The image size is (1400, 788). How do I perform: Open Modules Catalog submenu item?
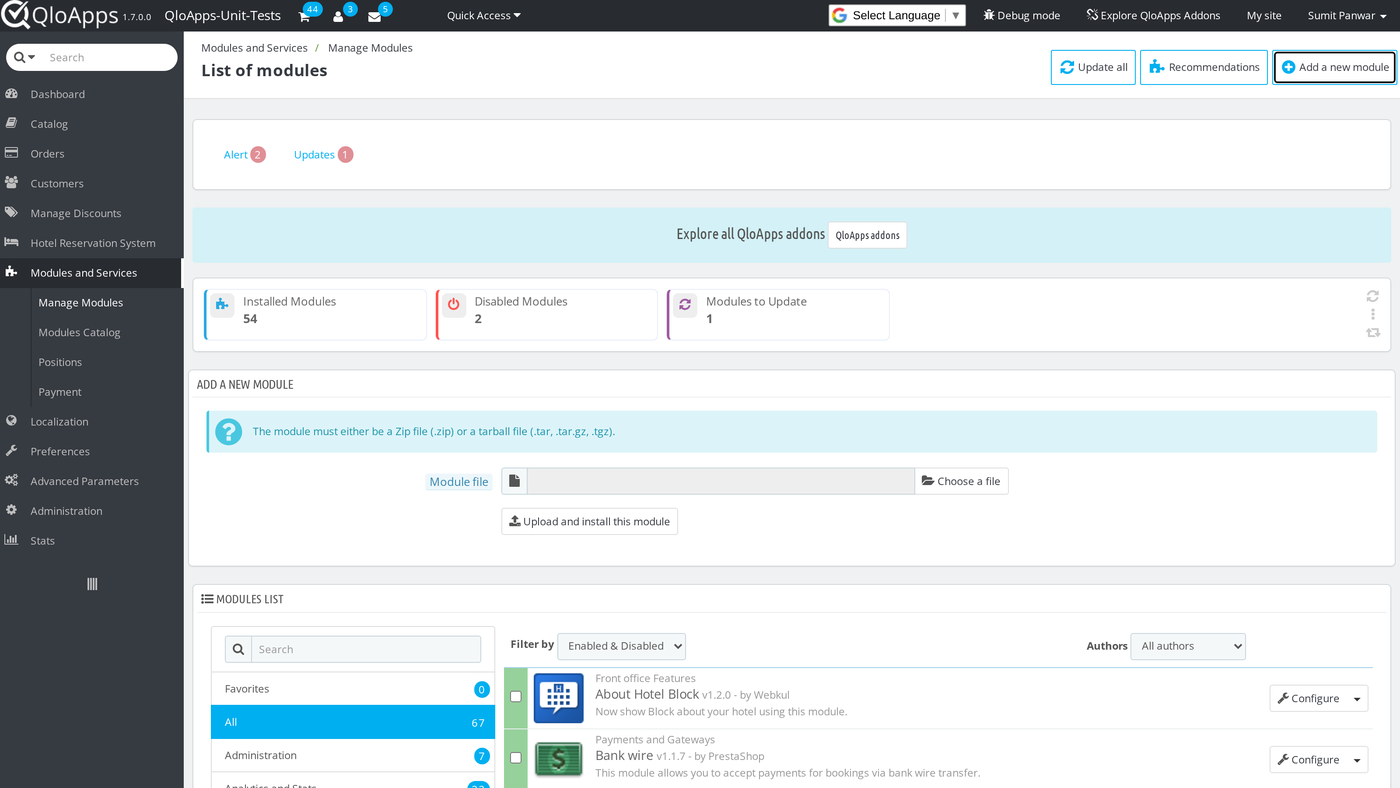[x=79, y=332]
